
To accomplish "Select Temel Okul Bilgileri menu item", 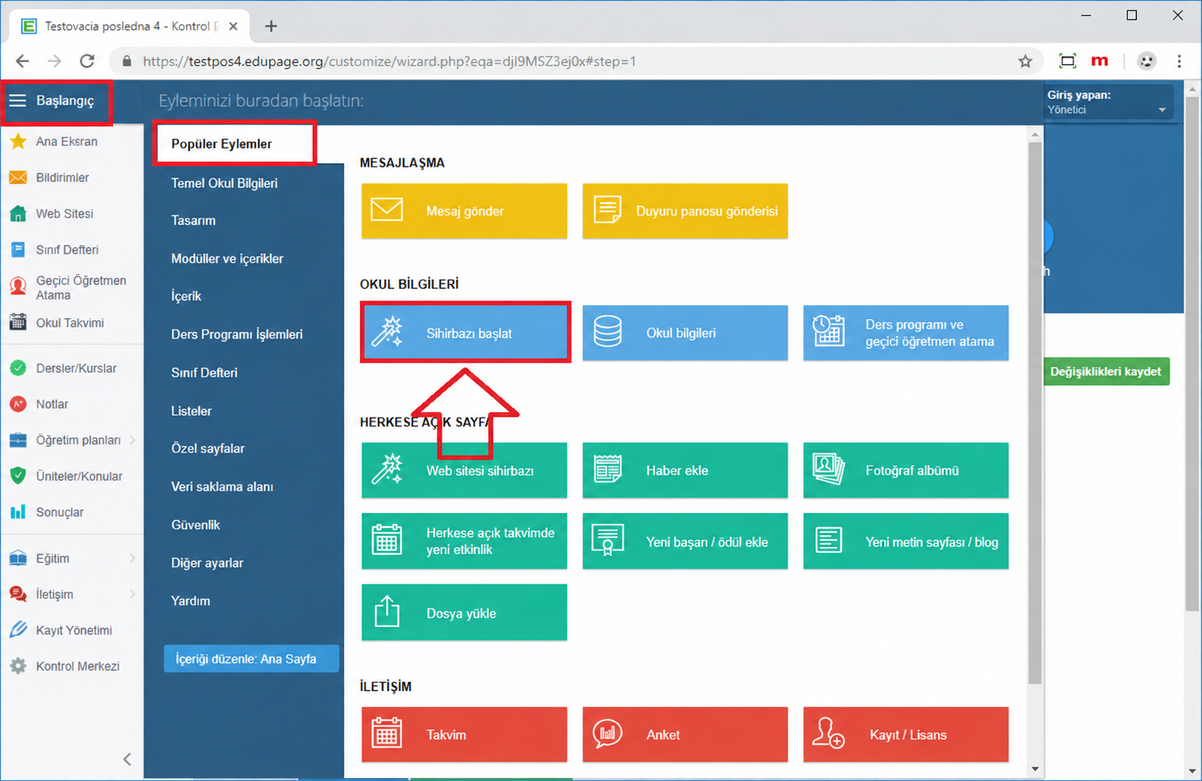I will tap(224, 183).
